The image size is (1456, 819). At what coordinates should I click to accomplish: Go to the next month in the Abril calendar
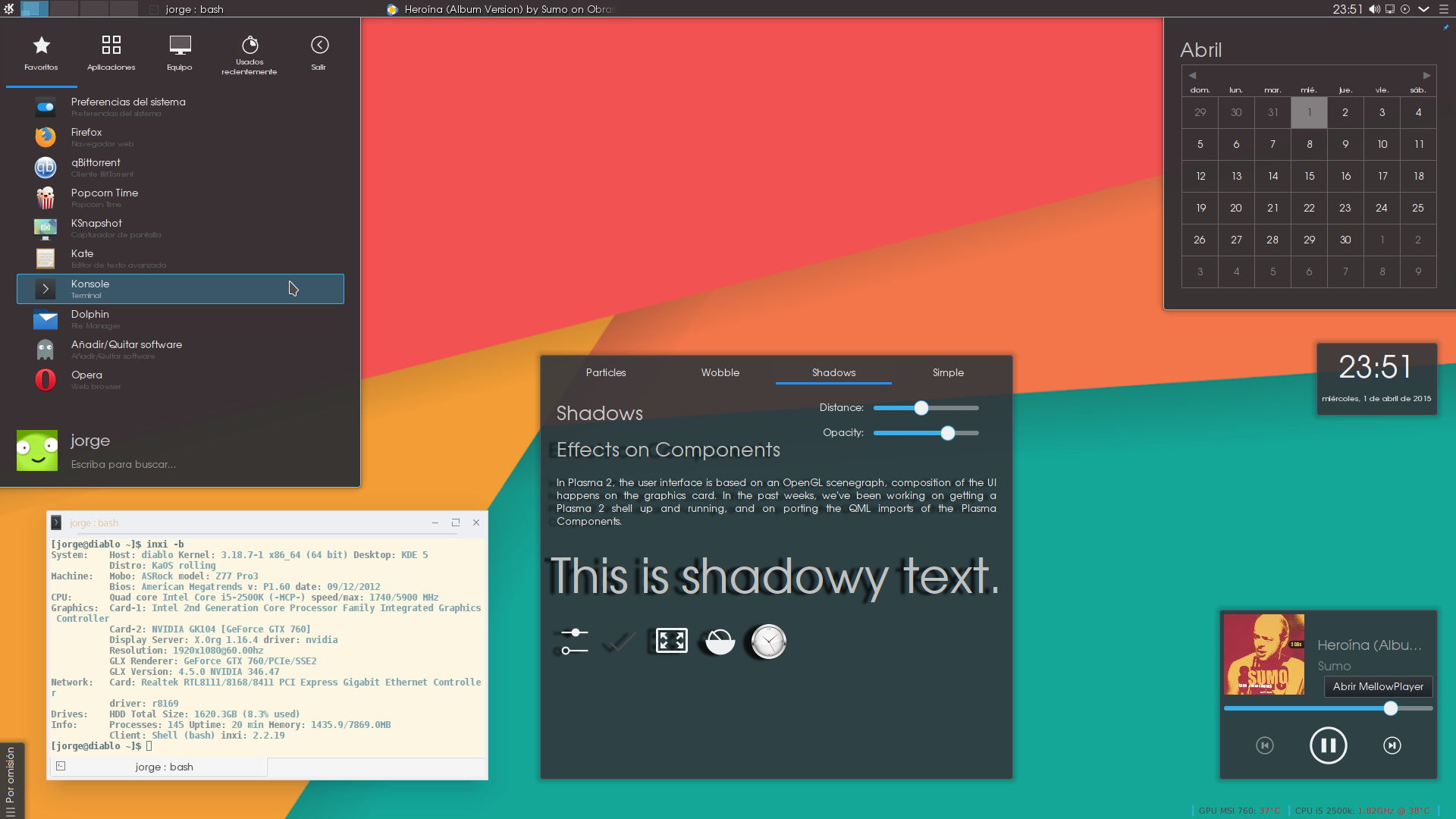pos(1426,75)
